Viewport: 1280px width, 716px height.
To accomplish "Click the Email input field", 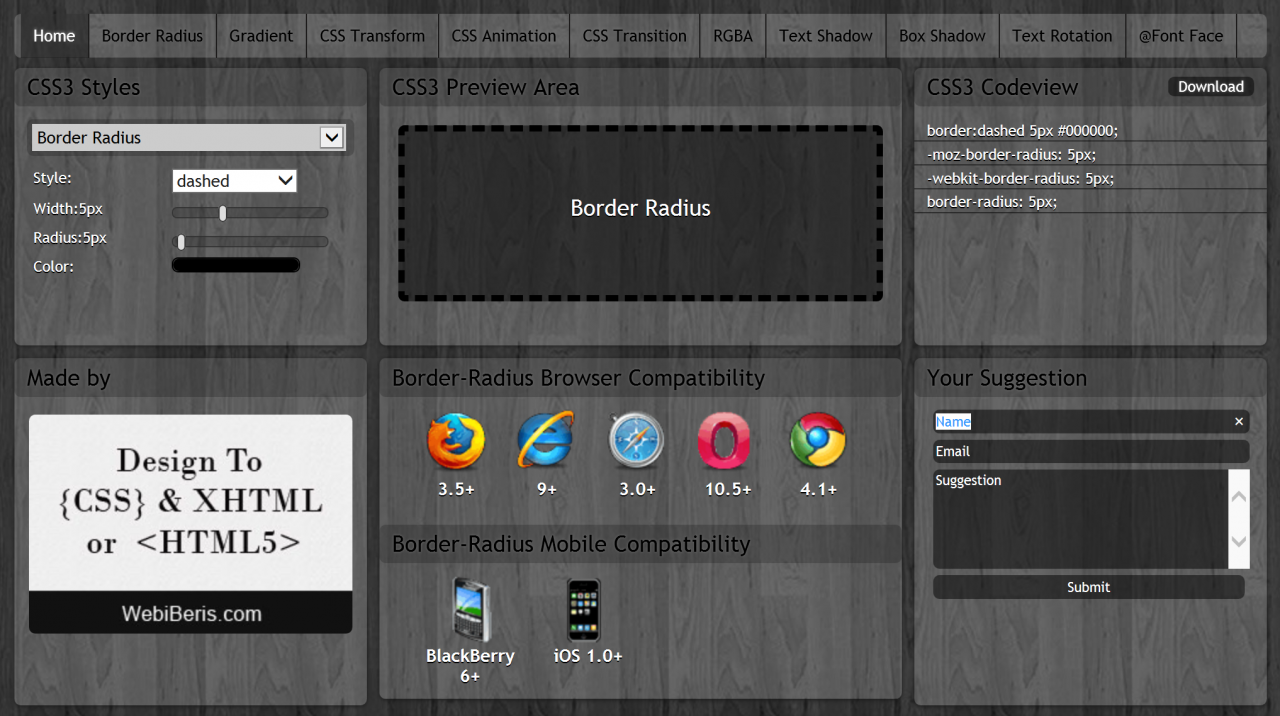I will point(1090,452).
